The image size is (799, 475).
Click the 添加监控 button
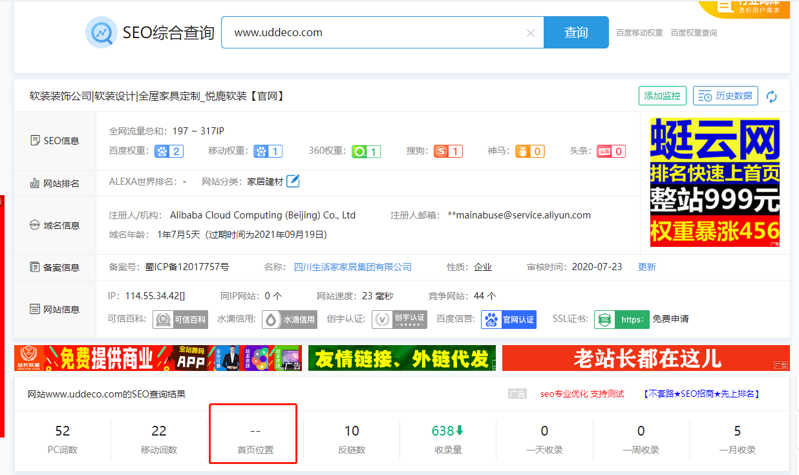[x=662, y=96]
